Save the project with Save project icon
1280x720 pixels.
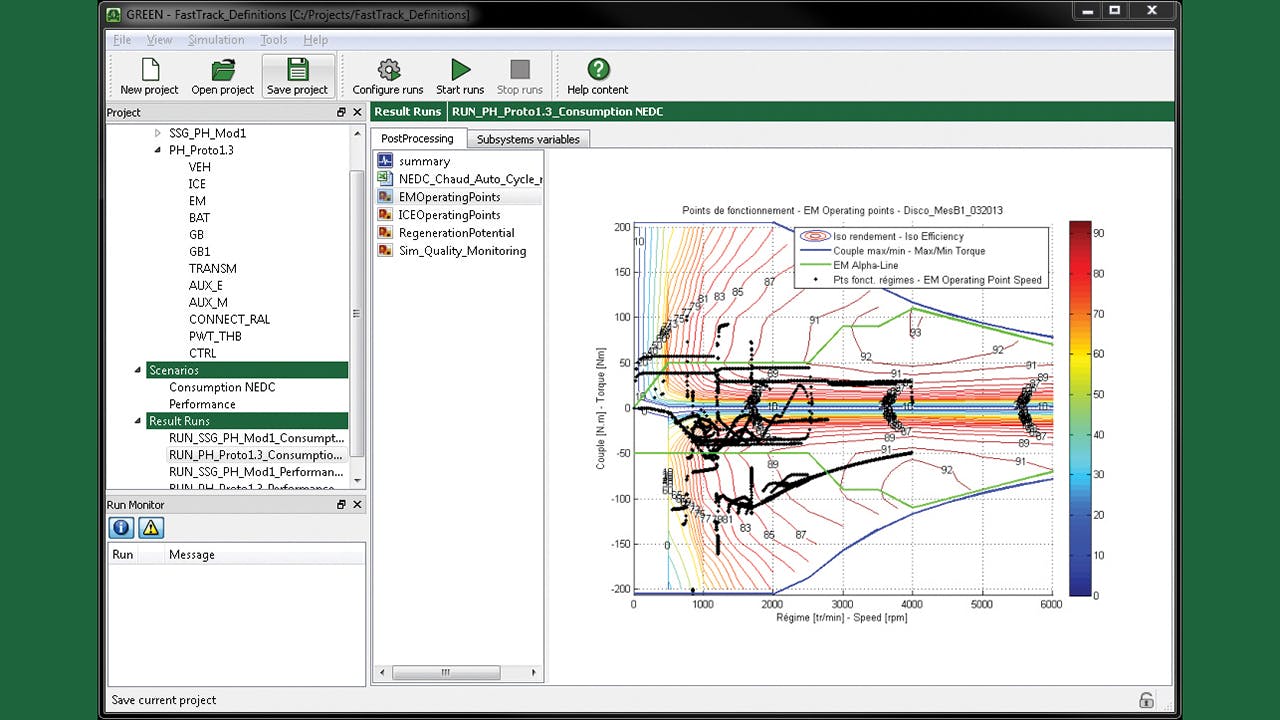[297, 69]
